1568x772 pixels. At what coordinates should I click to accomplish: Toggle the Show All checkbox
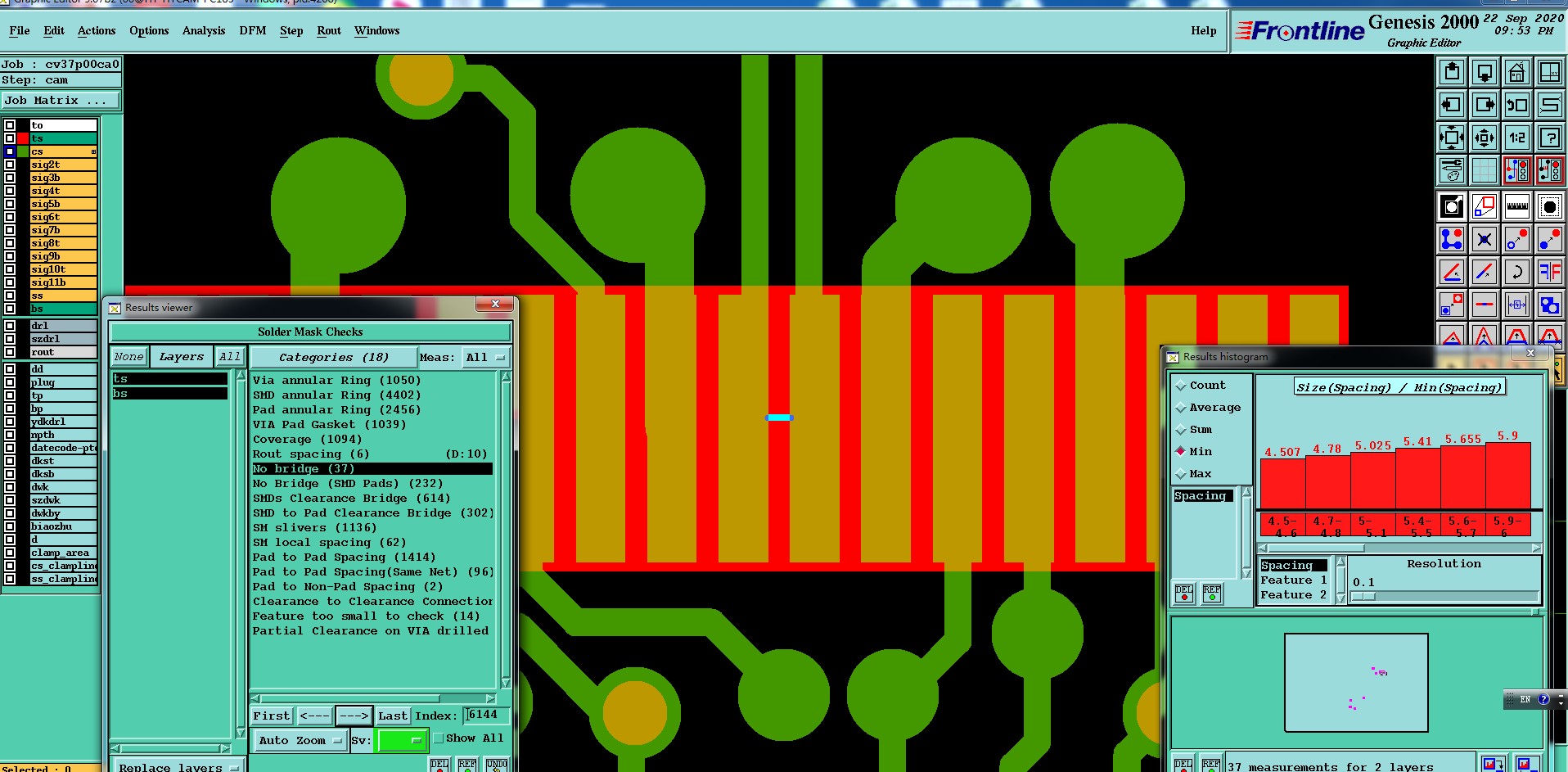point(439,738)
